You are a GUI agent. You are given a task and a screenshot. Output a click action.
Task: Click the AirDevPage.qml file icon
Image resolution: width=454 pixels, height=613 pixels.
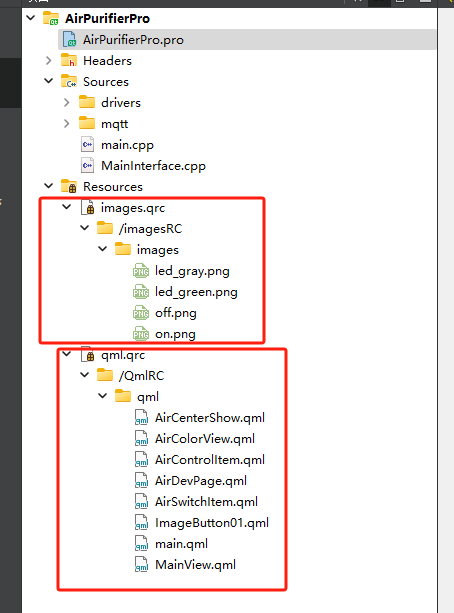click(142, 481)
